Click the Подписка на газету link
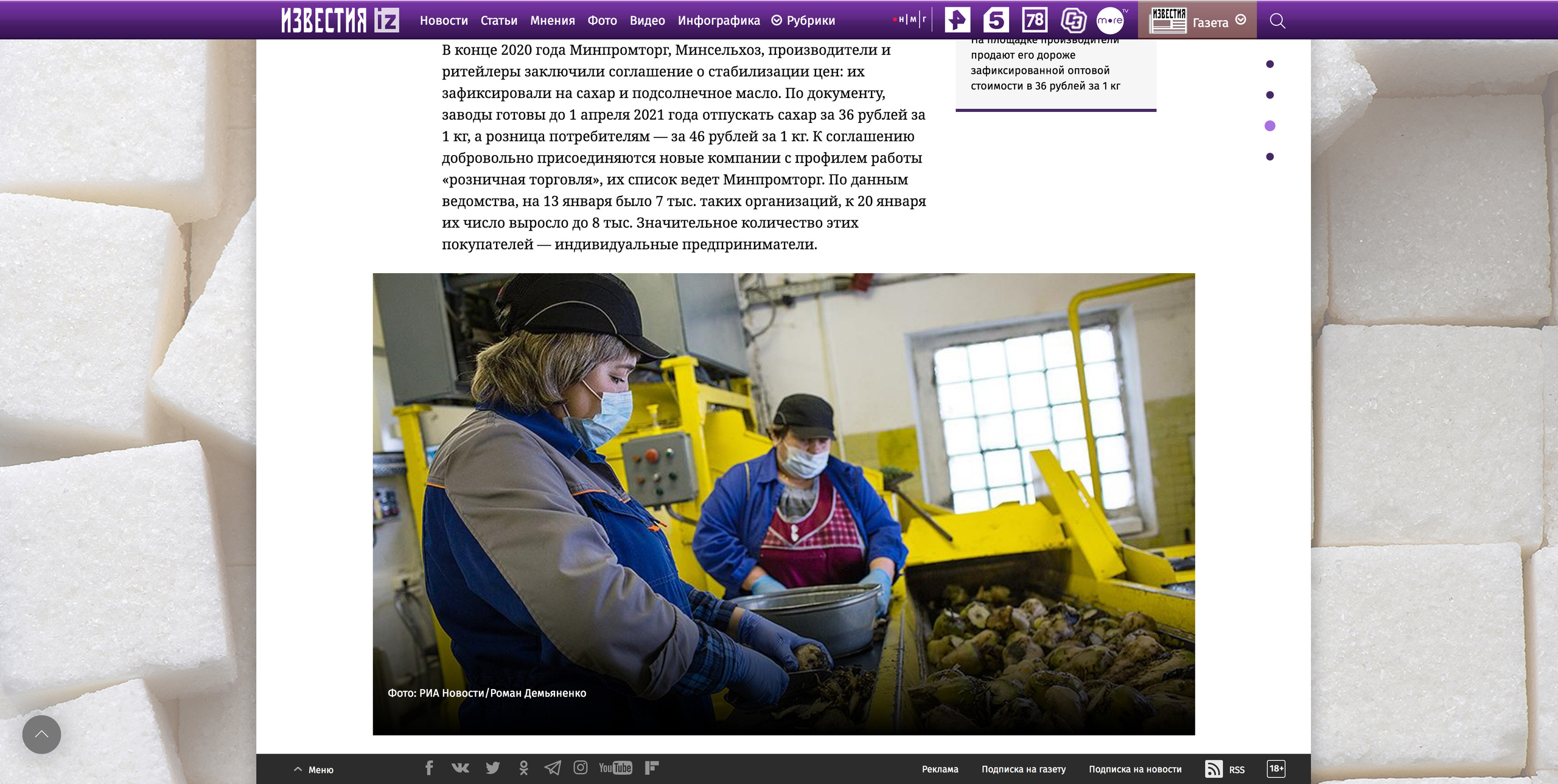 tap(1023, 769)
